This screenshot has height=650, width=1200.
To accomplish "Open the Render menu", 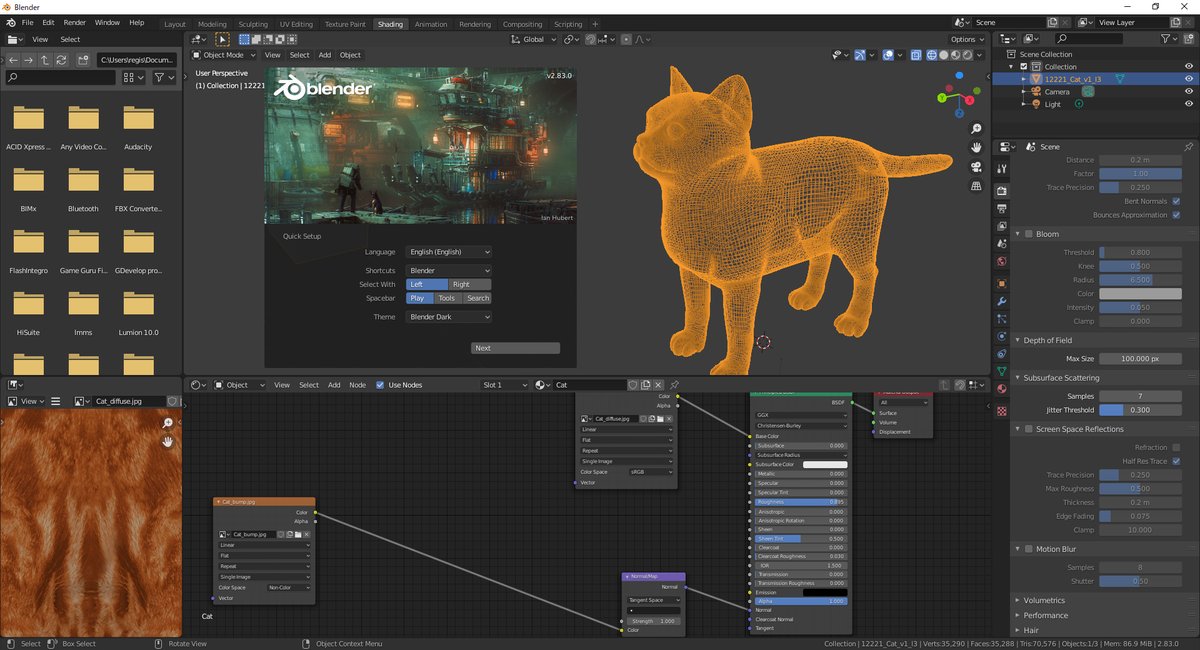I will coord(74,21).
